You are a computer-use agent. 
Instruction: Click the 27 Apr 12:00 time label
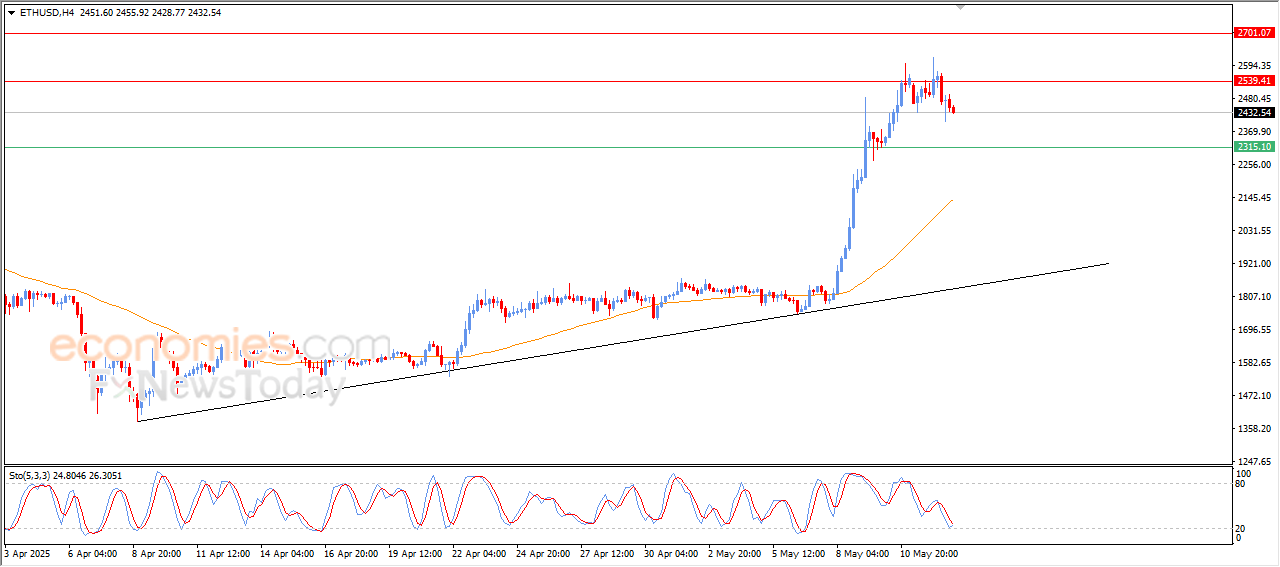607,553
